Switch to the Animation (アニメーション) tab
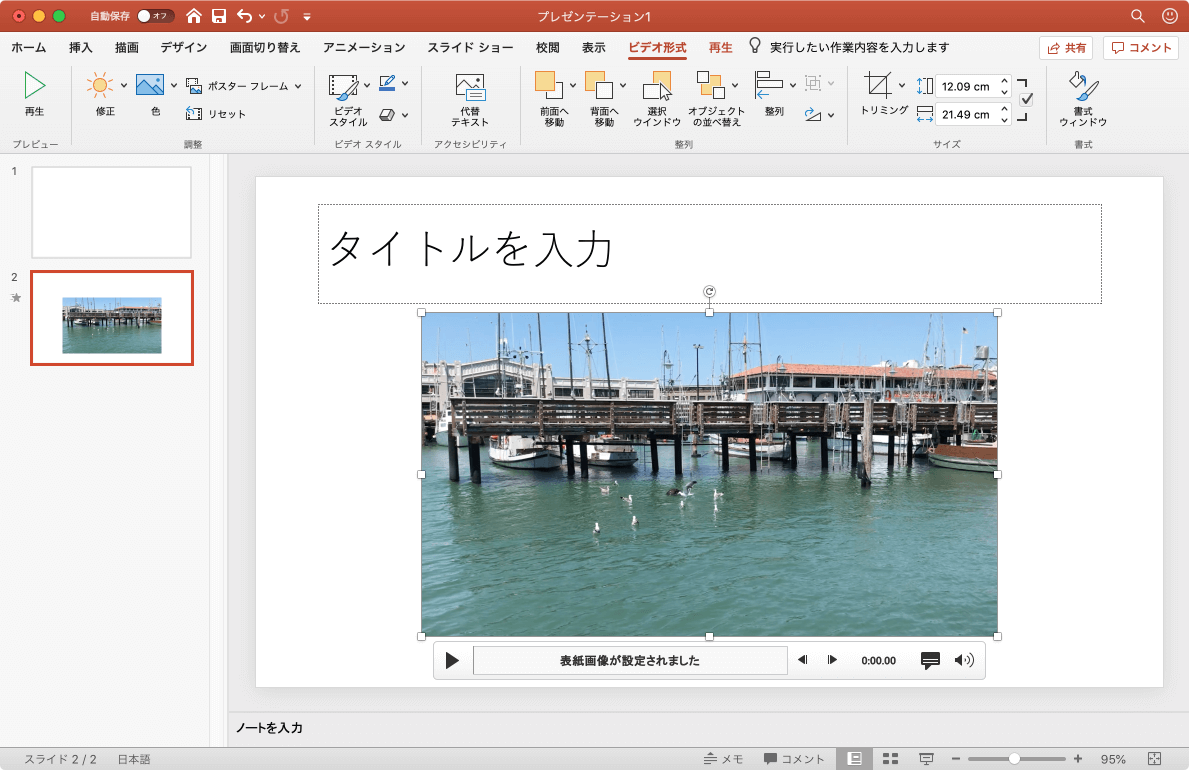Viewport: 1189px width, 770px height. (x=364, y=47)
